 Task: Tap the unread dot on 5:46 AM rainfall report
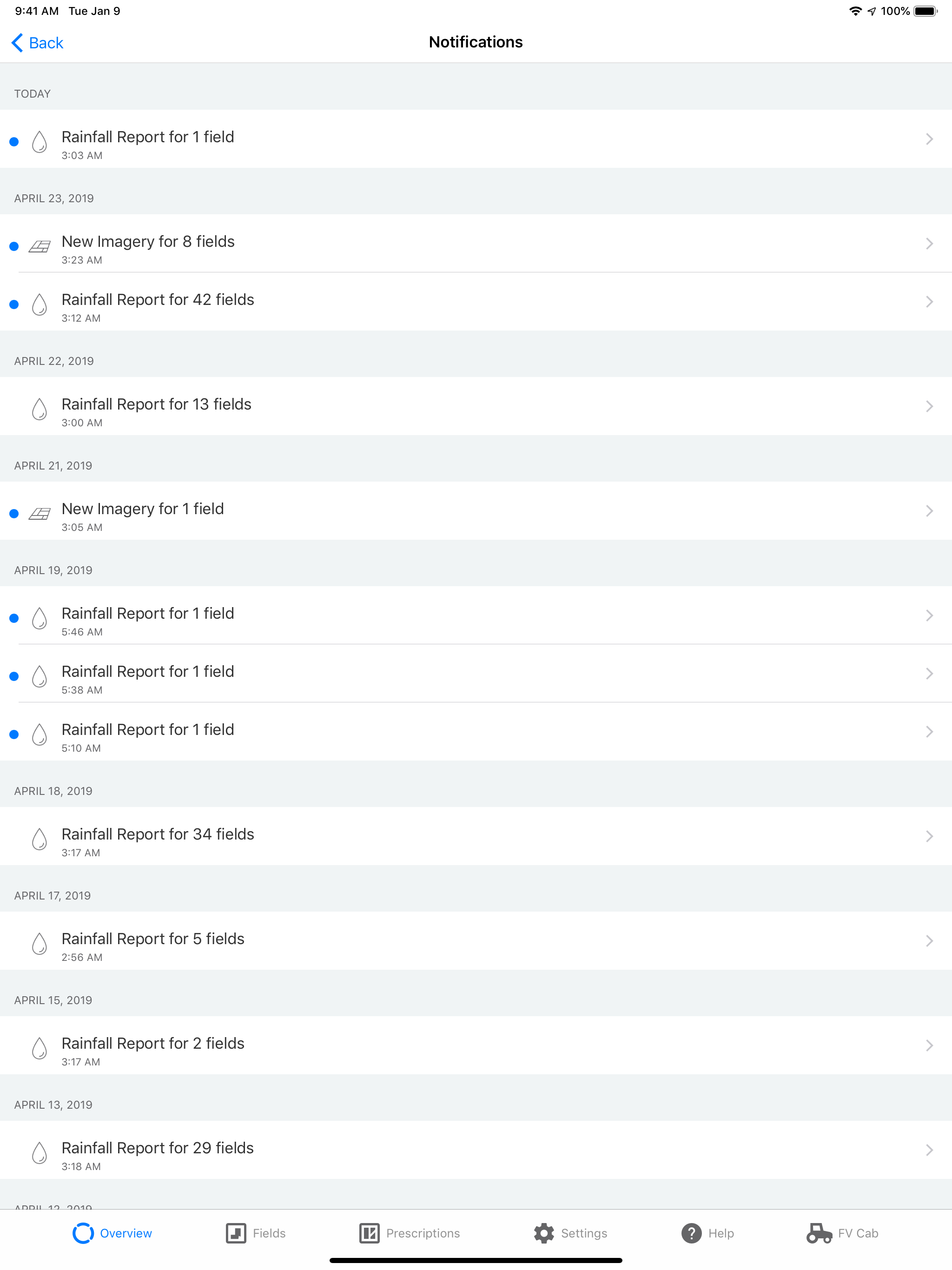[x=14, y=618]
